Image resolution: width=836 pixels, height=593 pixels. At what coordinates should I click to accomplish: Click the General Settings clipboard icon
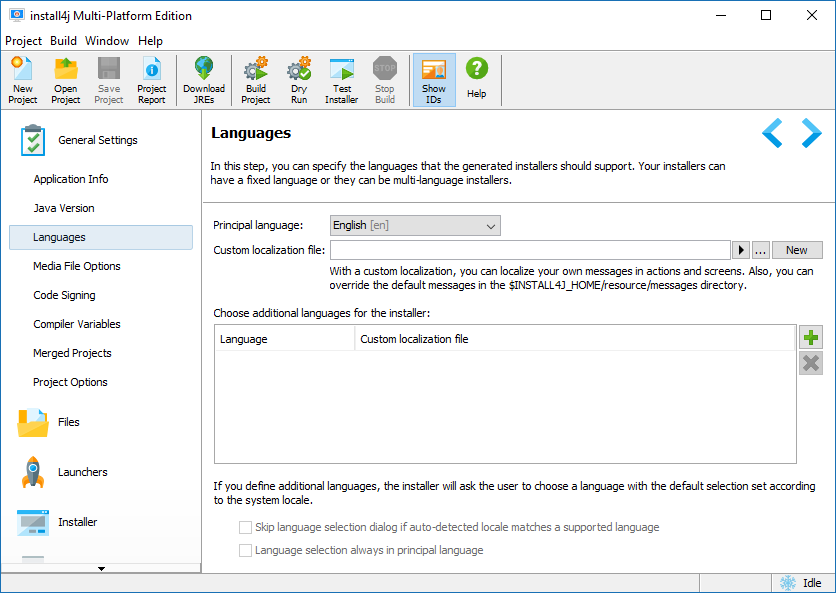[x=33, y=140]
